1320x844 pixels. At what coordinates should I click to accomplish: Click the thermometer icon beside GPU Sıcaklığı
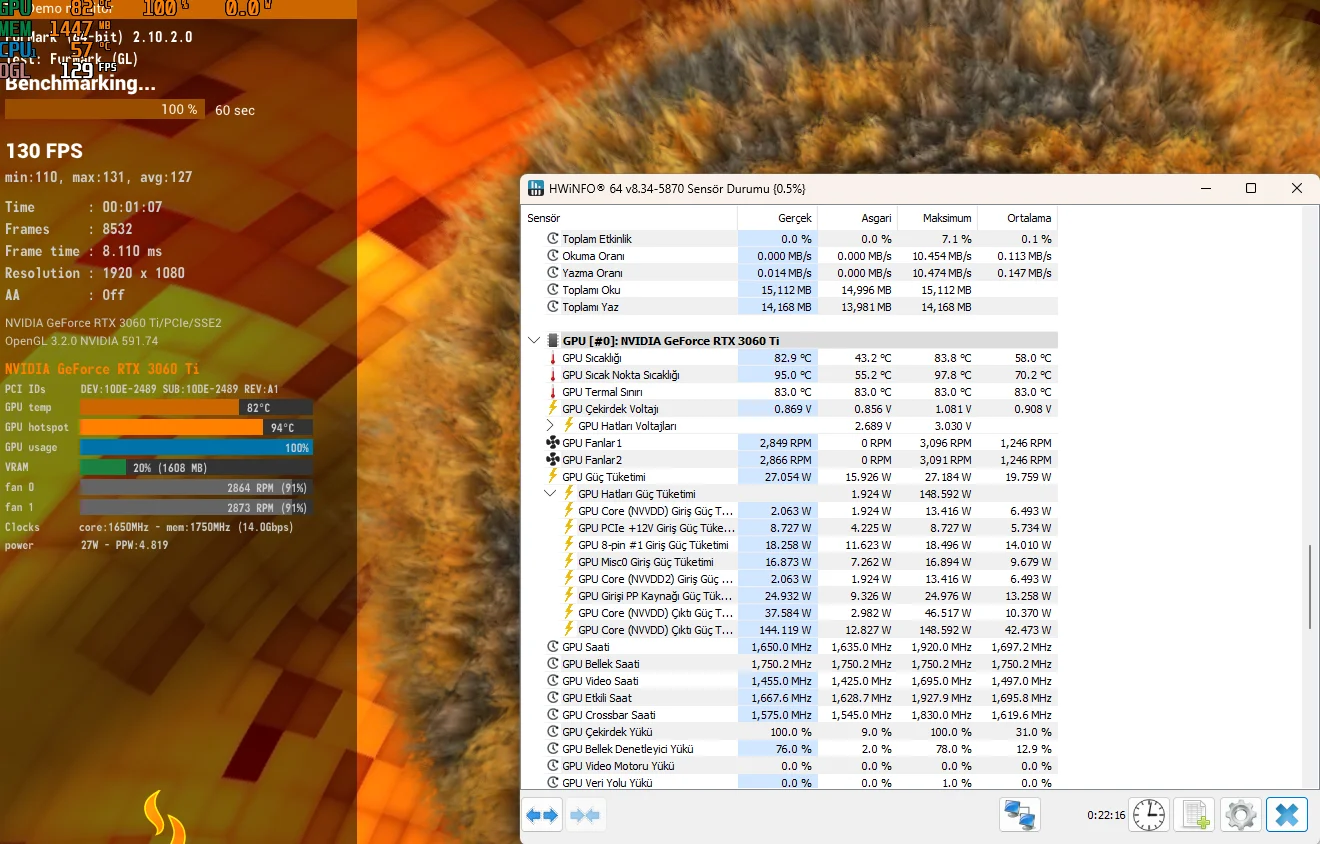tap(553, 358)
